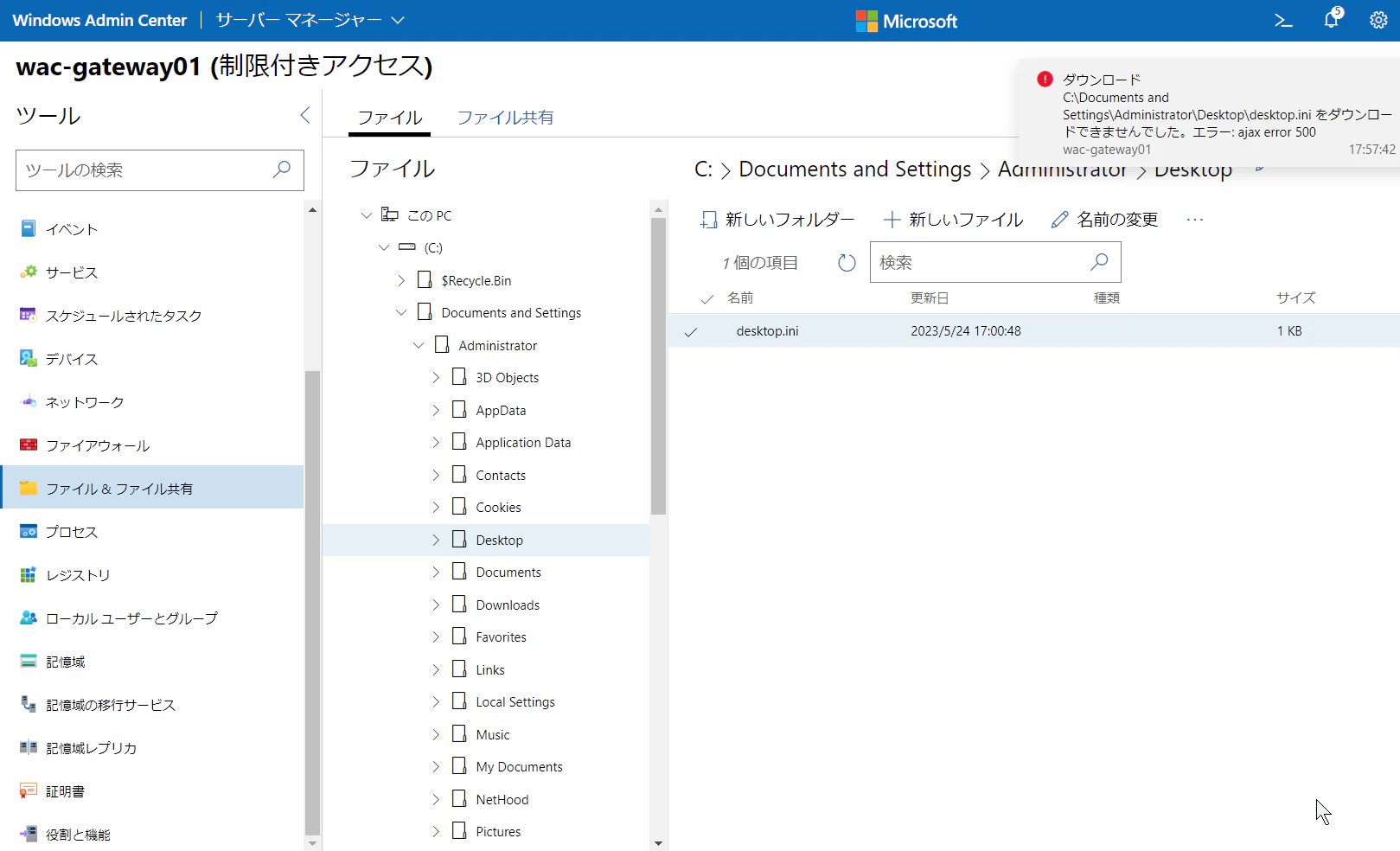The width and height of the screenshot is (1400, 851).
Task: Expand the Downloads folder chevron
Action: tap(436, 605)
